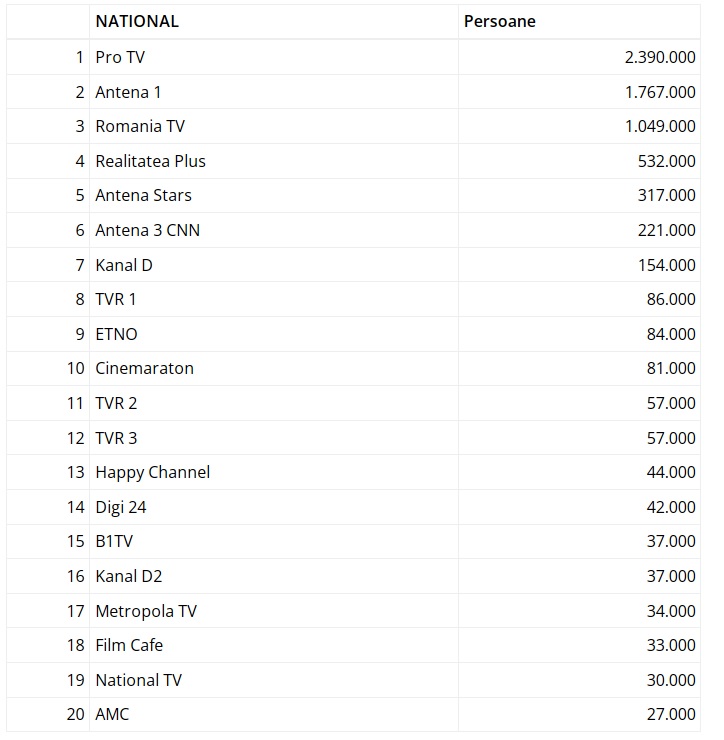Click the NATIONAL column header
This screenshot has height=740, width=724.
tap(137, 22)
